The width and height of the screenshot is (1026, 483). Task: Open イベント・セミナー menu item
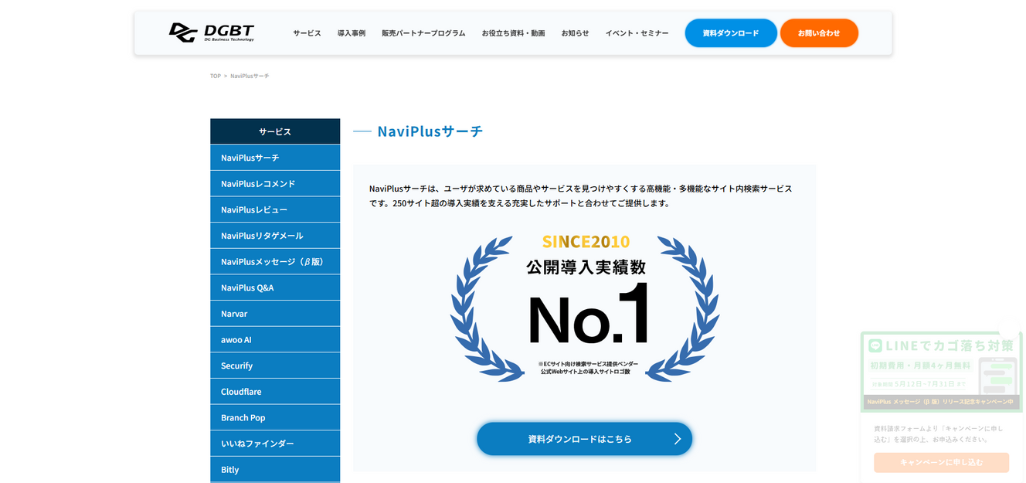point(637,33)
